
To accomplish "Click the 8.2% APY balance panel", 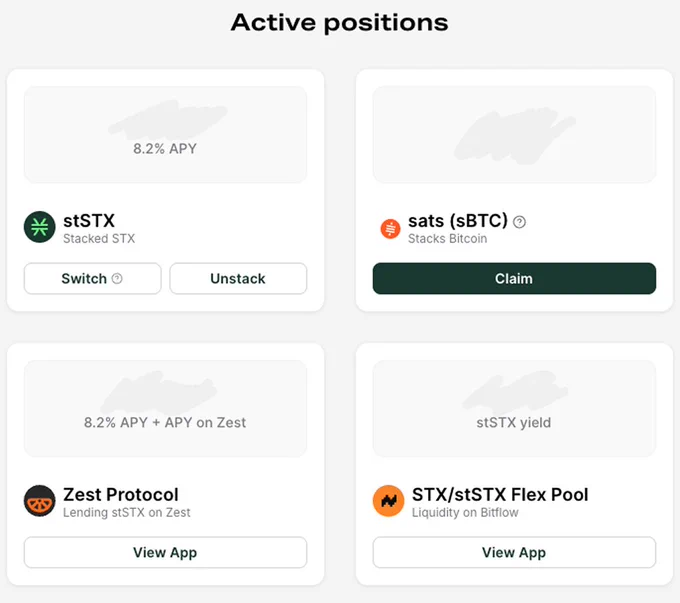I will [x=165, y=134].
